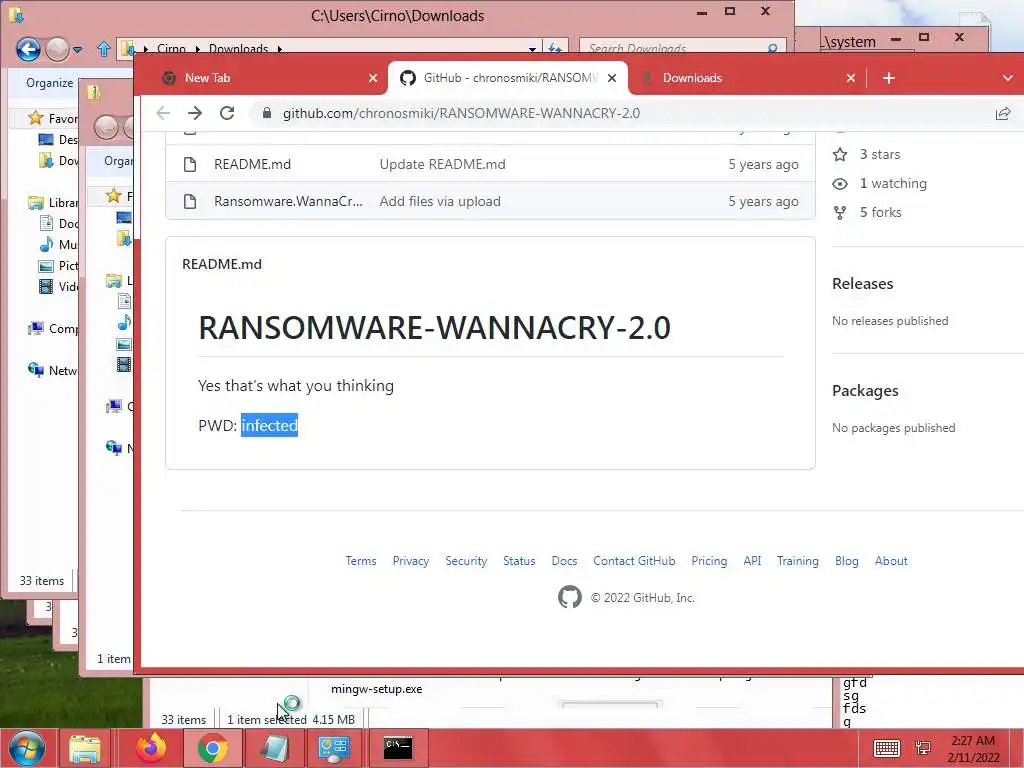Open the Windows Start button
Viewport: 1024px width, 768px height.
coord(27,748)
